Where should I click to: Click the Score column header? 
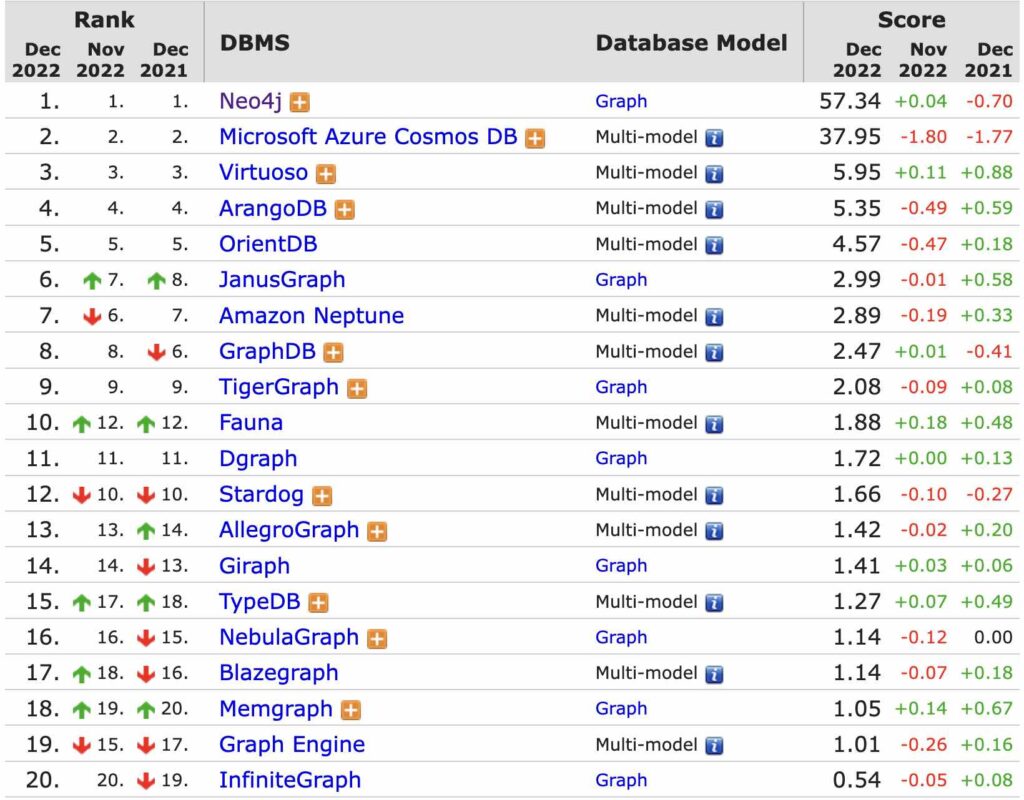tap(913, 19)
